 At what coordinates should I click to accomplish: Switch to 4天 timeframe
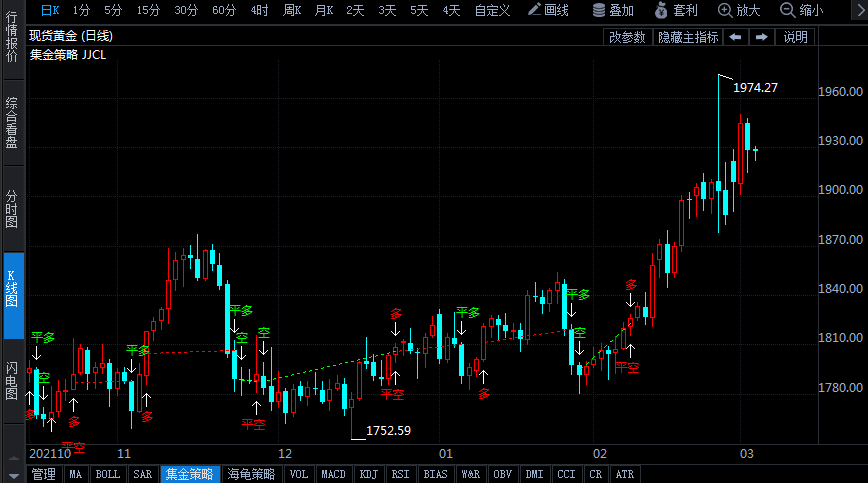451,10
